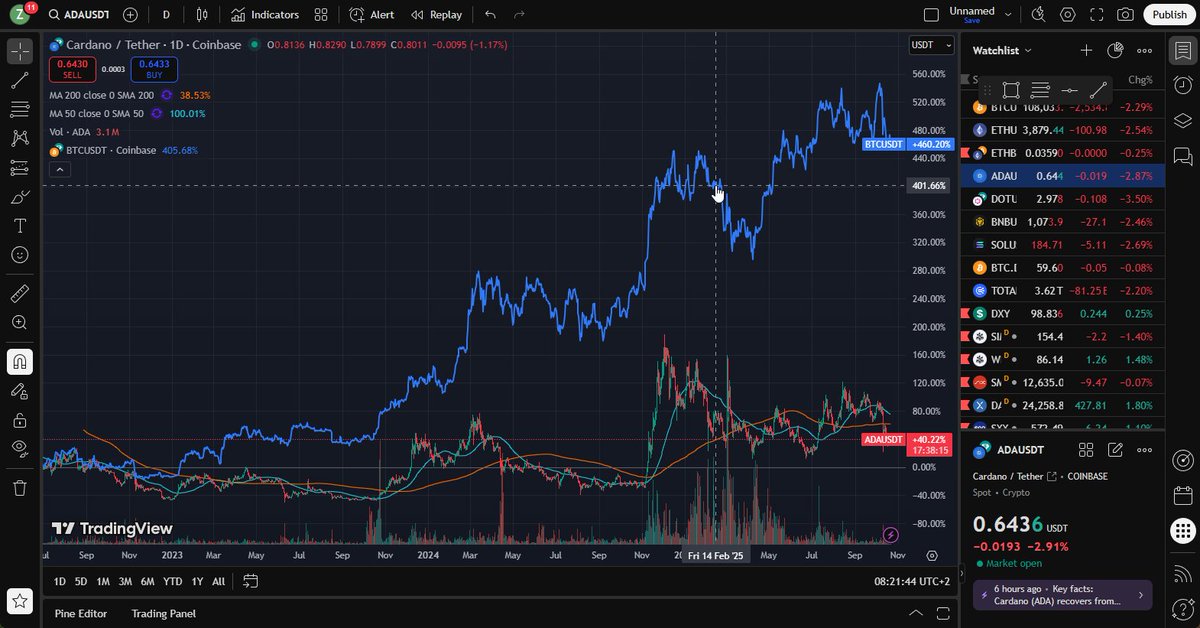The width and height of the screenshot is (1200, 628).
Task: Open quick search lightning icon
Action: pos(1038,15)
